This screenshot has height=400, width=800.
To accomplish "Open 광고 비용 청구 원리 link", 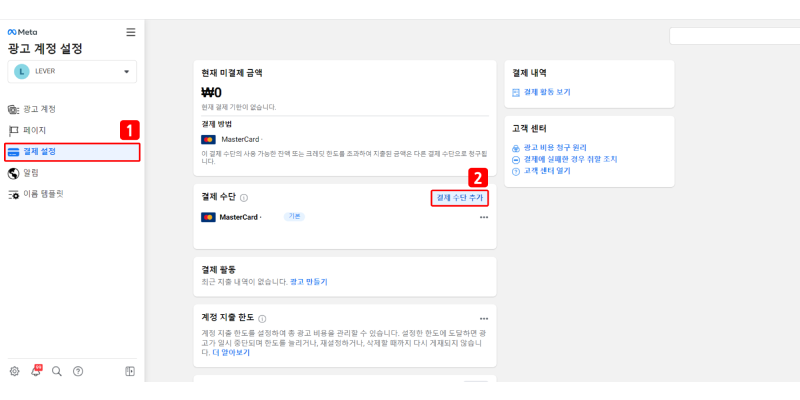I will click(555, 148).
